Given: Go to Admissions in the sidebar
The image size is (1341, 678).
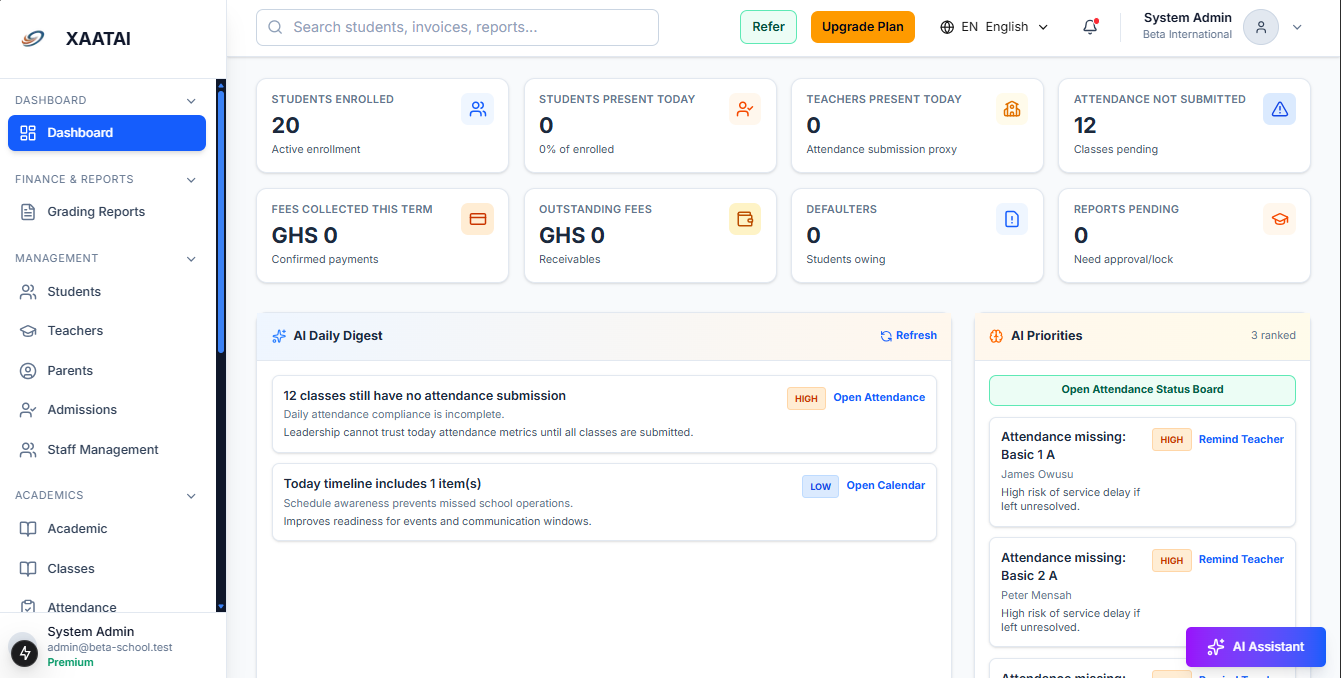Looking at the screenshot, I should pos(82,410).
